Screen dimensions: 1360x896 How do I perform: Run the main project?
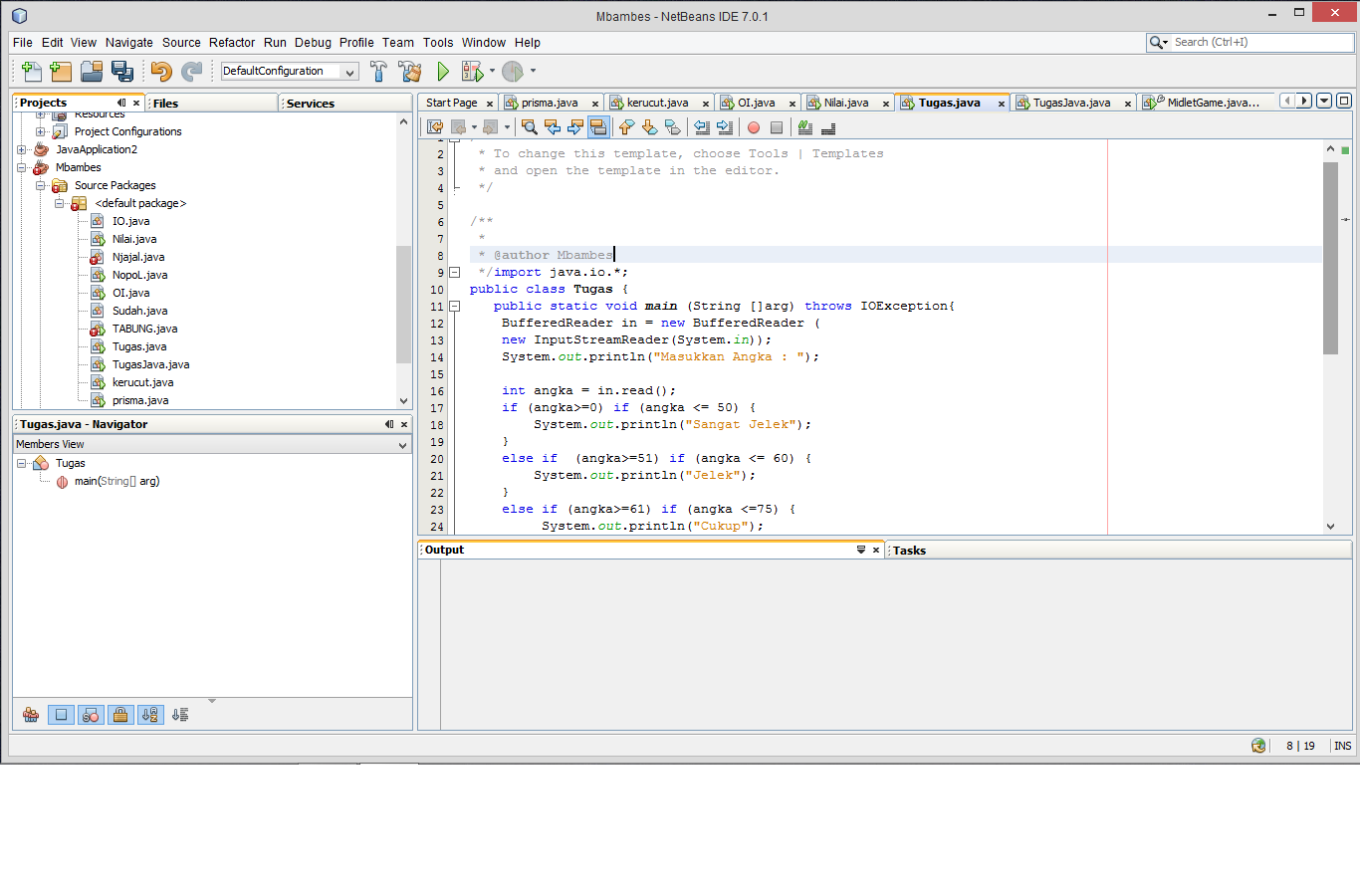(442, 71)
